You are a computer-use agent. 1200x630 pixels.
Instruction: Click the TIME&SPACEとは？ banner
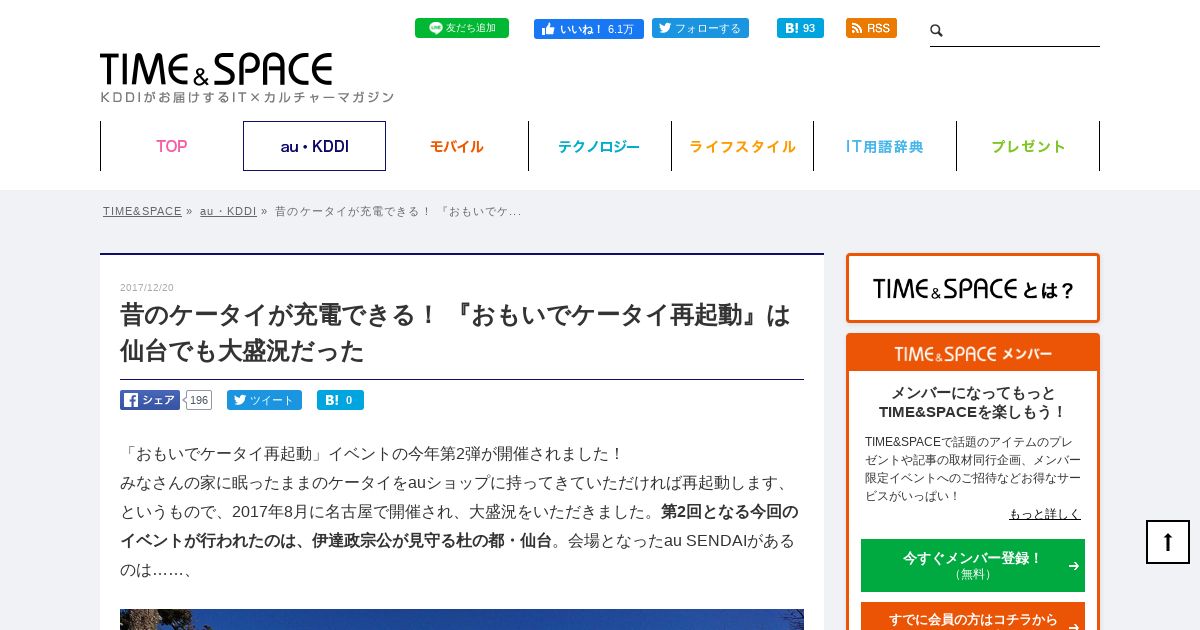pyautogui.click(x=973, y=288)
